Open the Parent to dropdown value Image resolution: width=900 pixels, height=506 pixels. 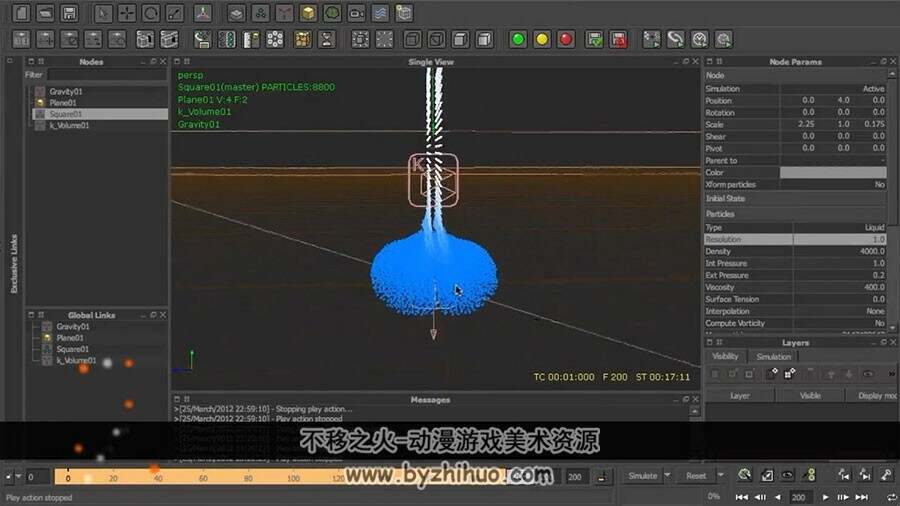click(x=833, y=161)
